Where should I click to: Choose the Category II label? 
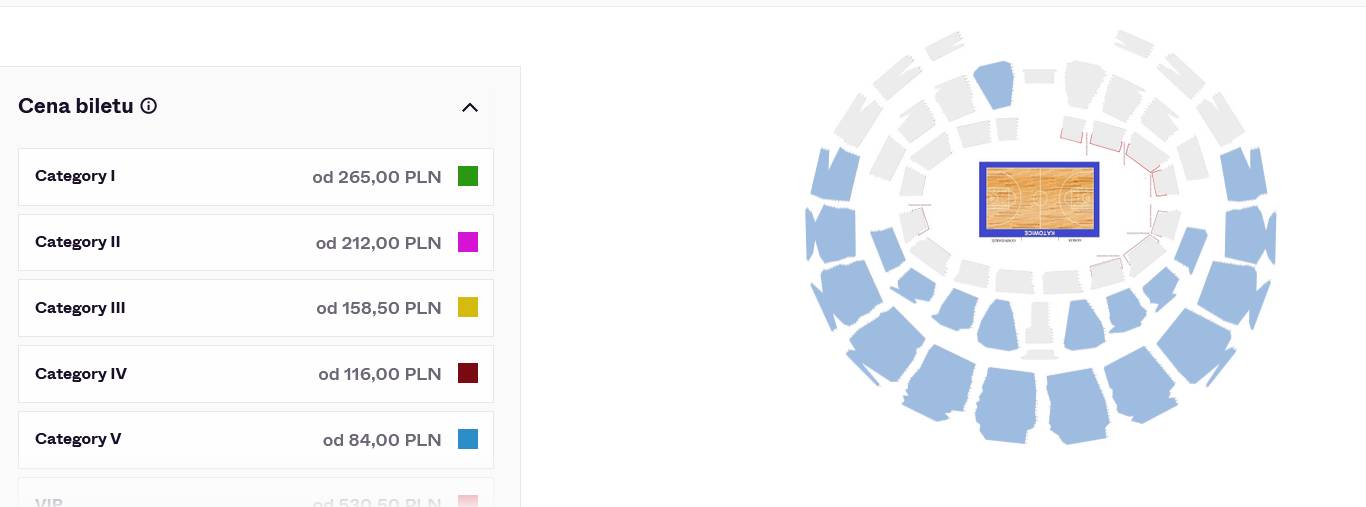pos(78,242)
